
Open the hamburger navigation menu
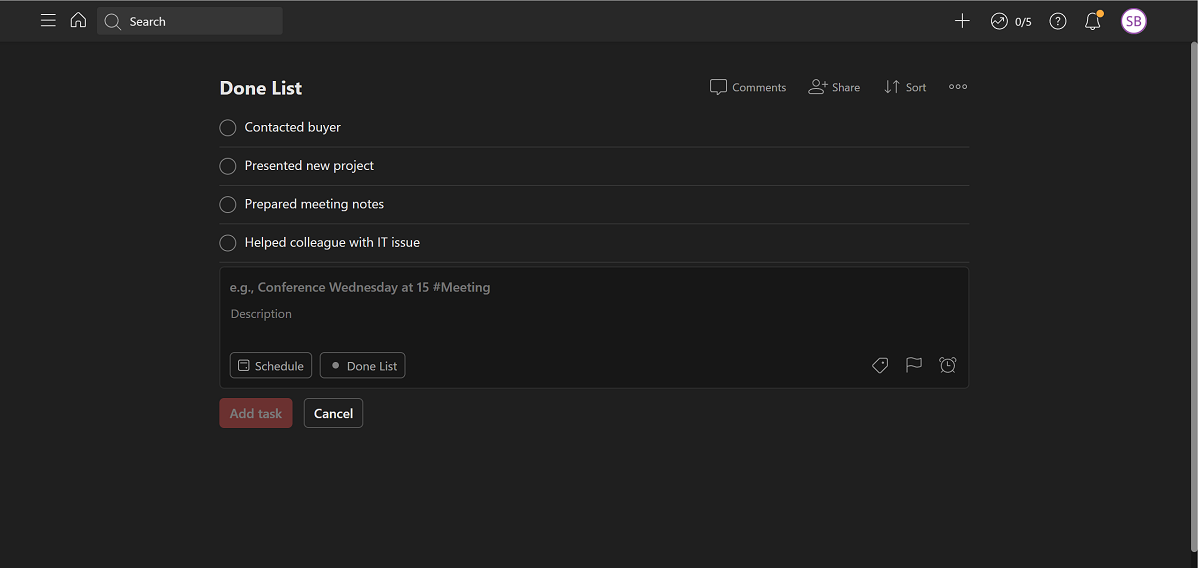(48, 21)
